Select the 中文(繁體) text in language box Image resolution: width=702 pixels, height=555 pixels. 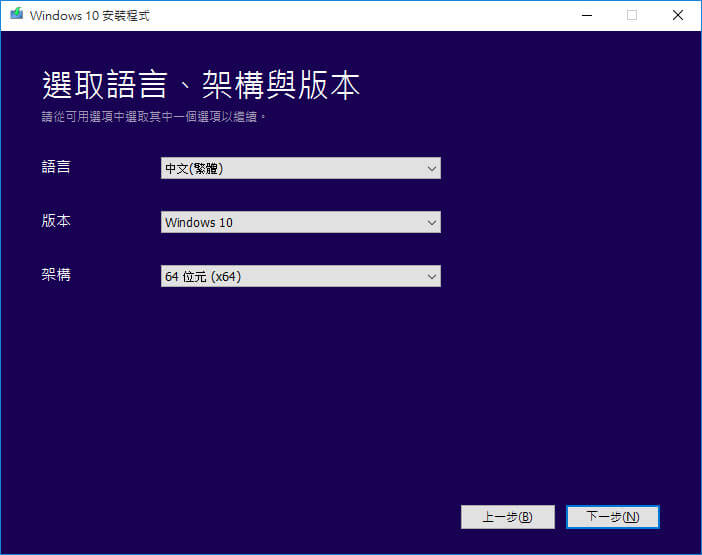[194, 169]
